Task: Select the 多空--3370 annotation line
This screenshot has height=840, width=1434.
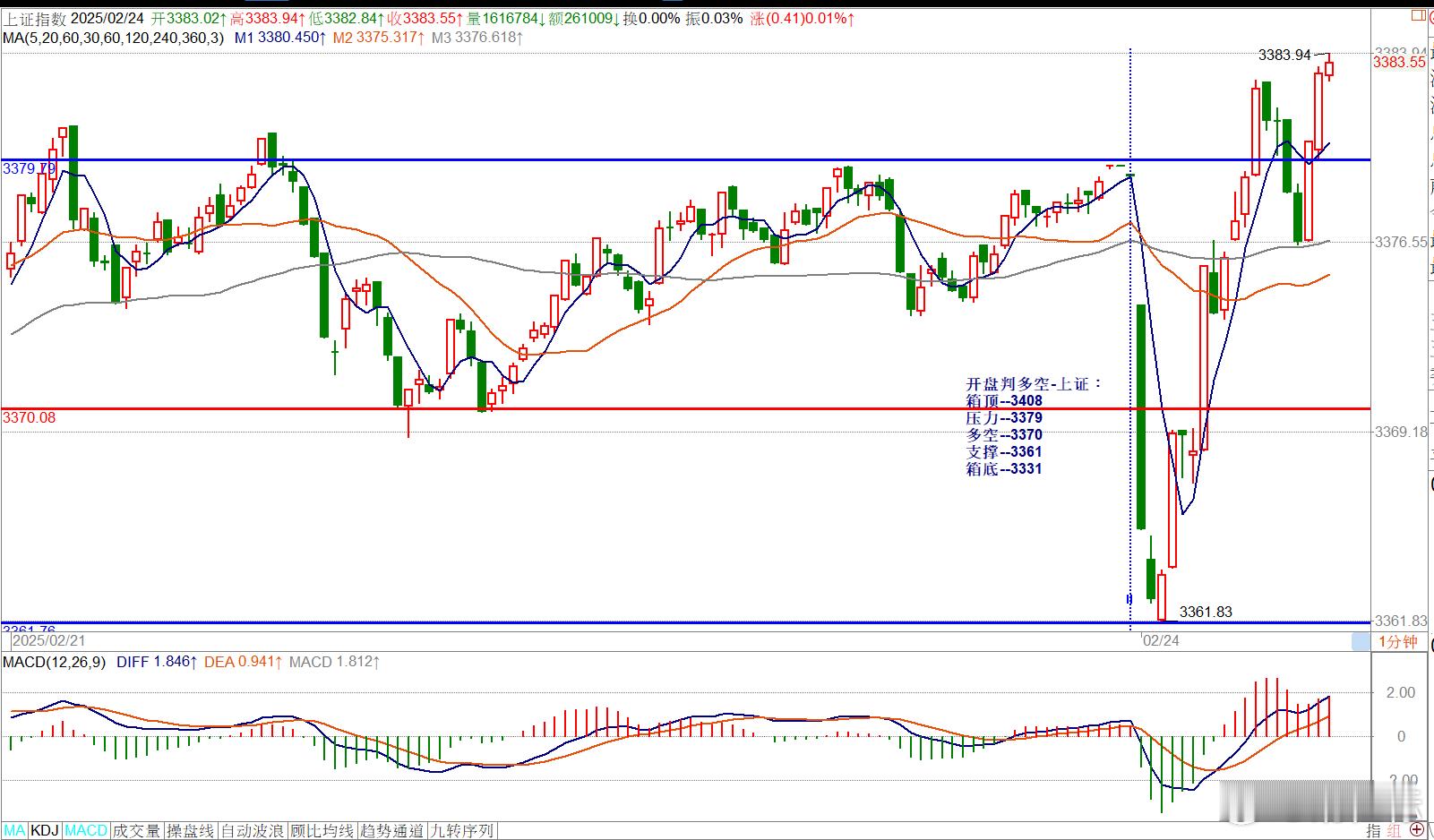Action: pos(1004,434)
